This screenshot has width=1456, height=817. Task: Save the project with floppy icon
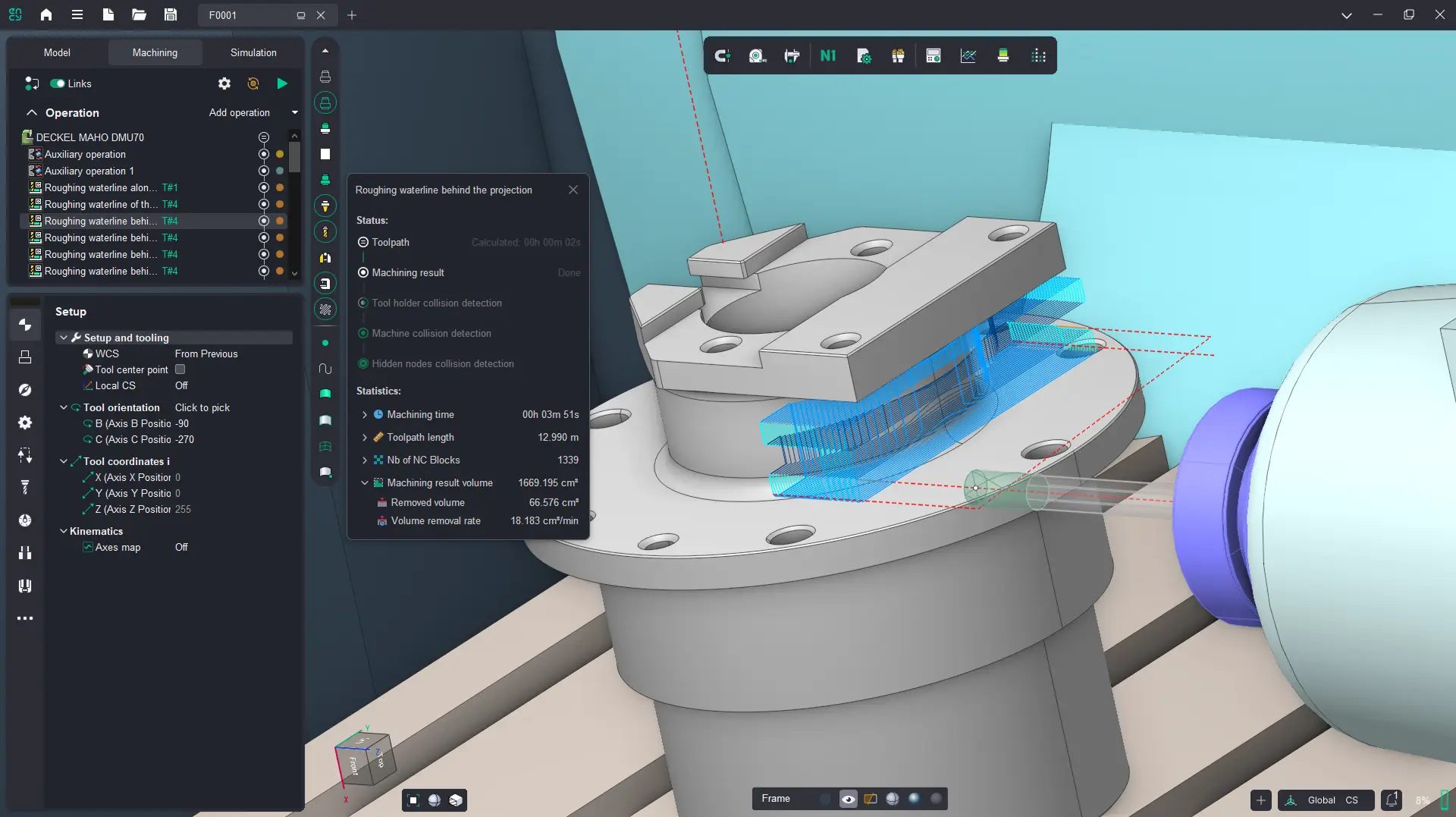171,14
